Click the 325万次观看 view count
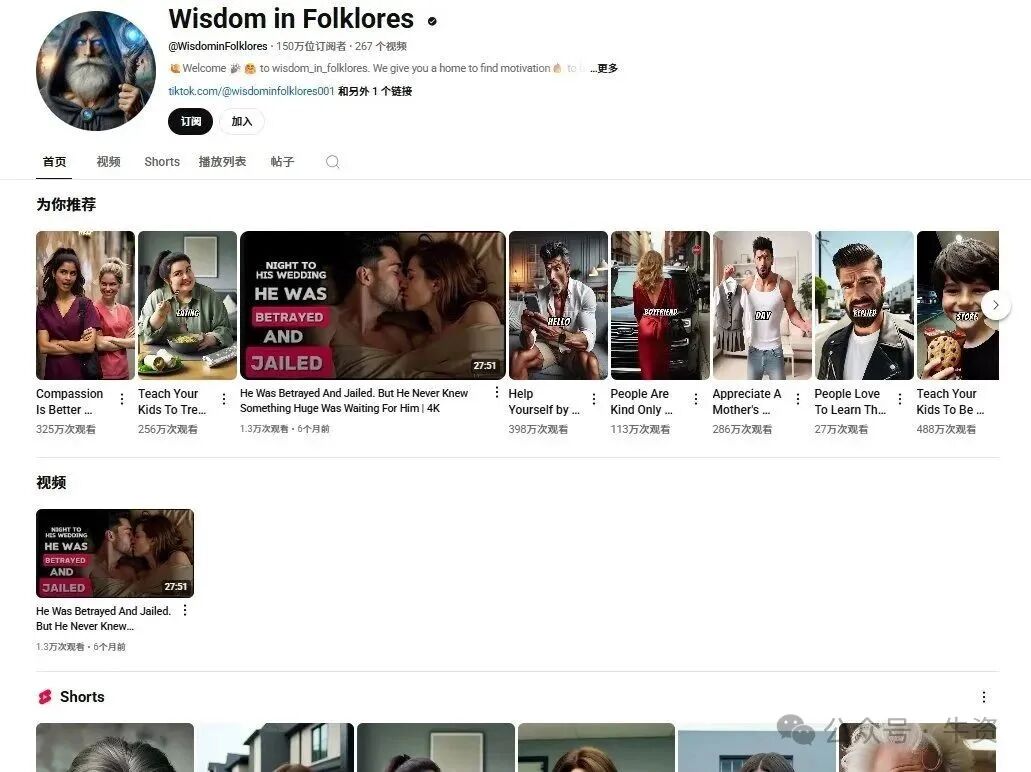 tap(66, 429)
